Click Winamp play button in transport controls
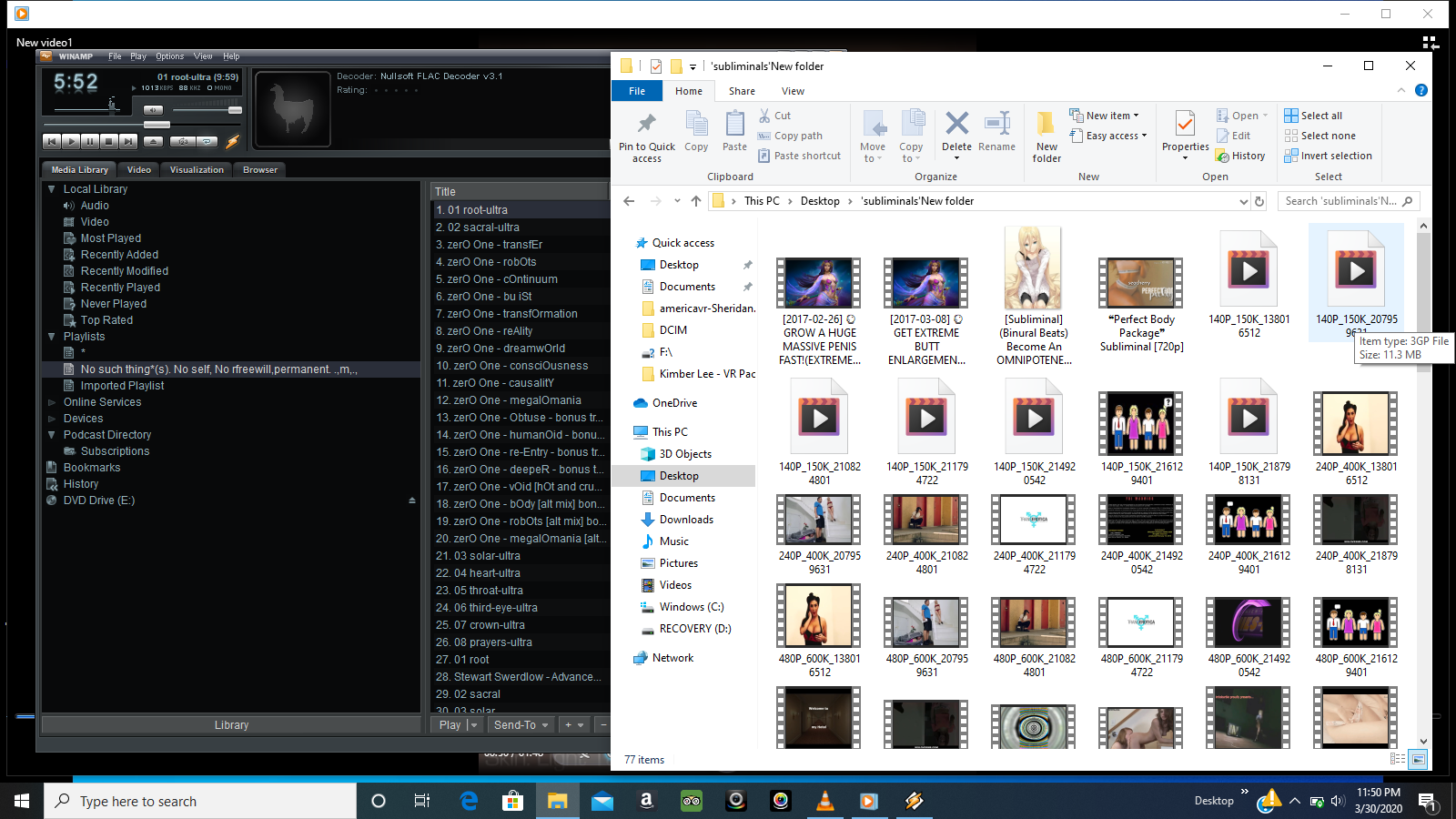The width and height of the screenshot is (1456, 819). point(71,141)
